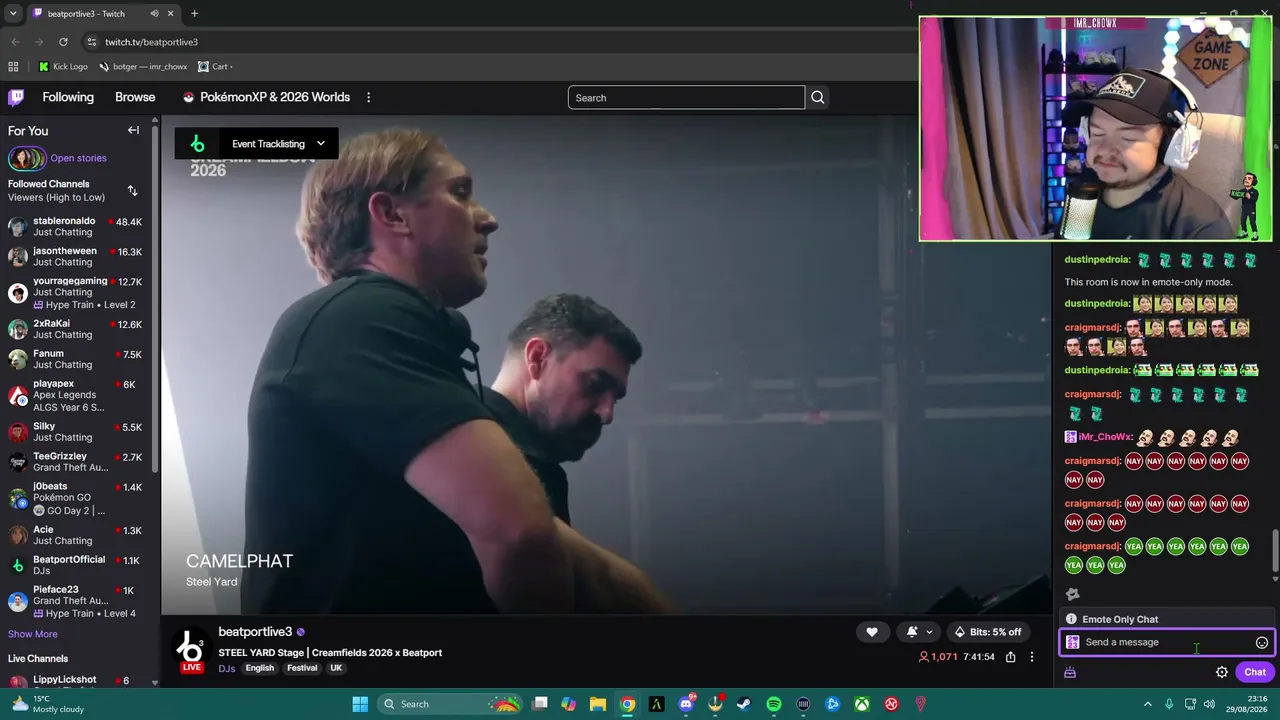Image resolution: width=1280 pixels, height=720 pixels.
Task: Open Chrome tab search dropdown
Action: (x=13, y=14)
